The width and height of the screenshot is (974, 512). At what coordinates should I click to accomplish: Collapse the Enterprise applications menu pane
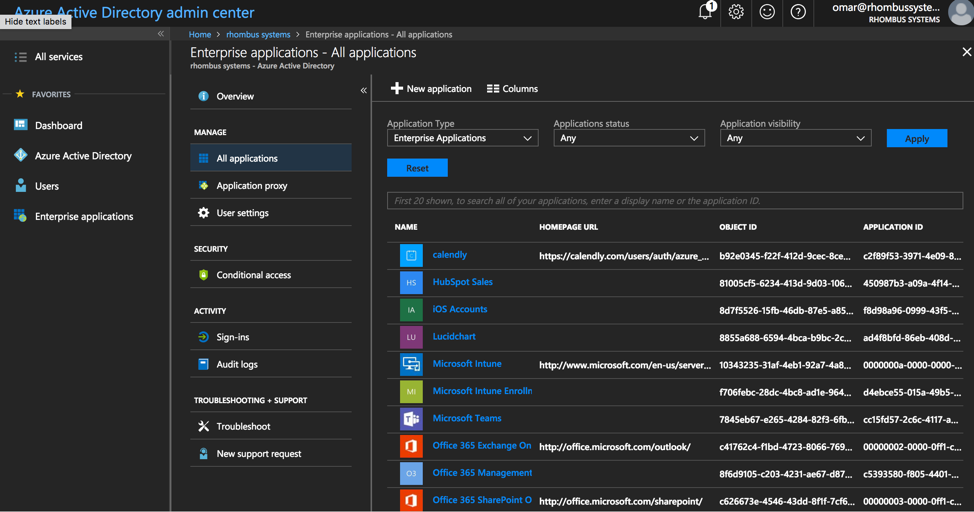coord(363,91)
